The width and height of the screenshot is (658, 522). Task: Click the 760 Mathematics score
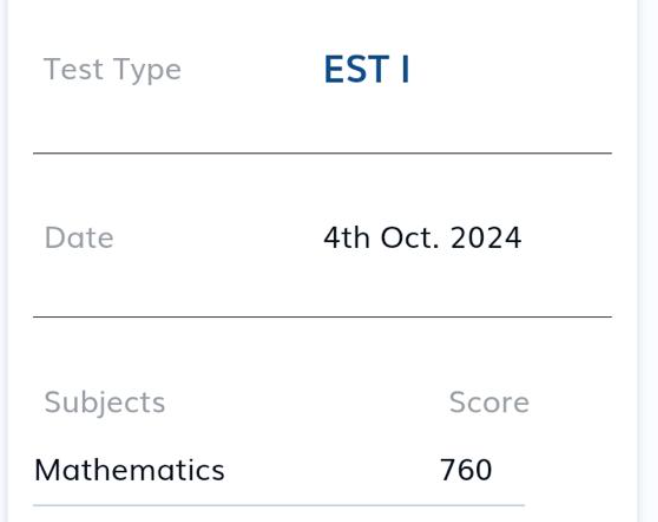coord(466,470)
